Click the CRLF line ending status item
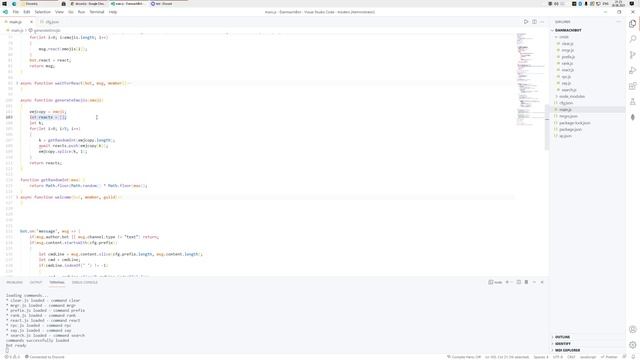Image resolution: width=640 pixels, height=360 pixels. pos(571,357)
